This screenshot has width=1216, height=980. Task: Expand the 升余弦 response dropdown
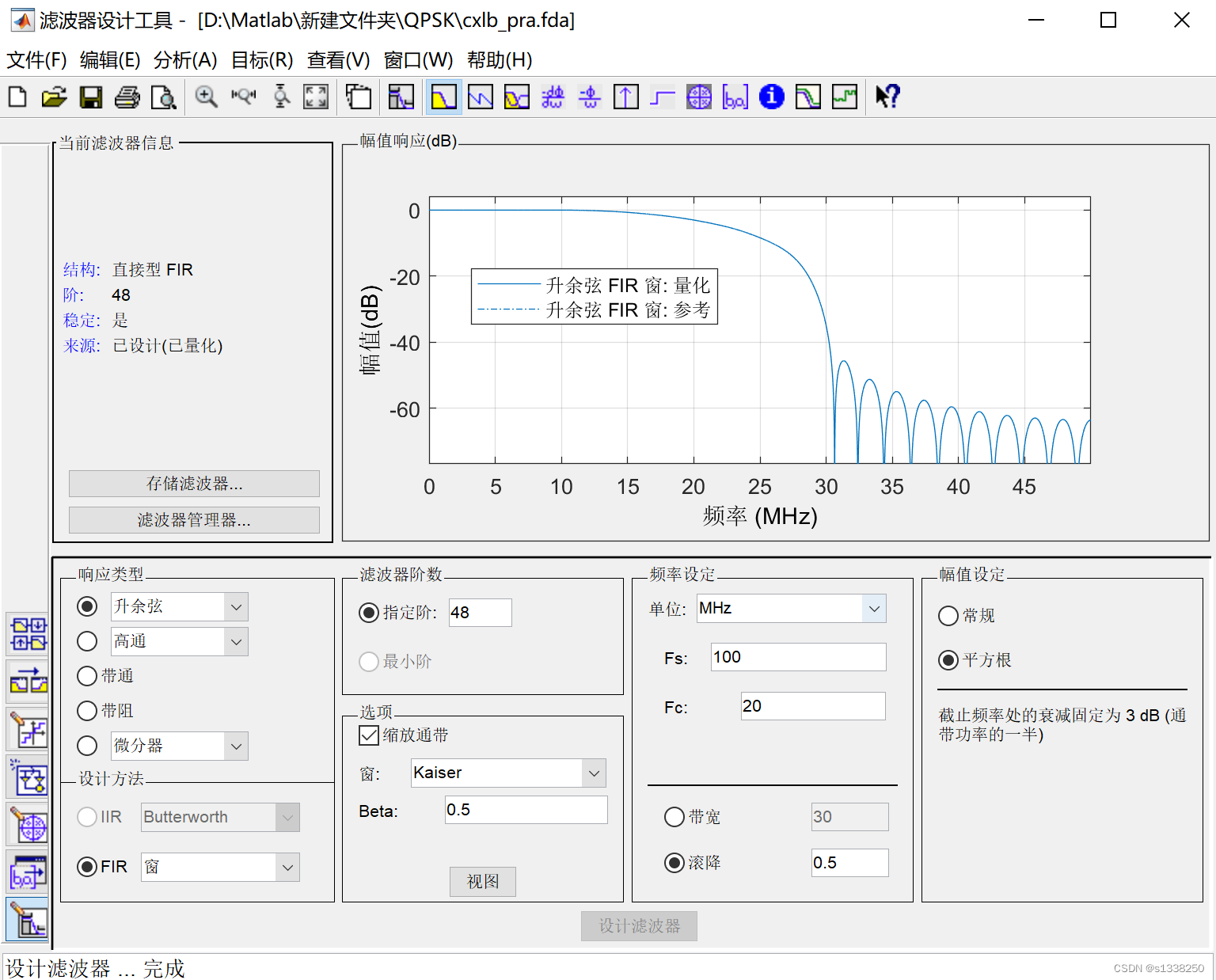[x=236, y=607]
